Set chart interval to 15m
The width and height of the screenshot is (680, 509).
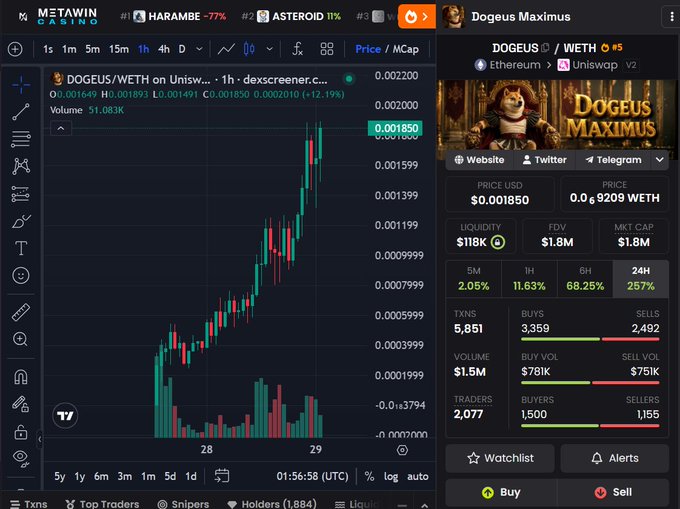click(x=119, y=49)
